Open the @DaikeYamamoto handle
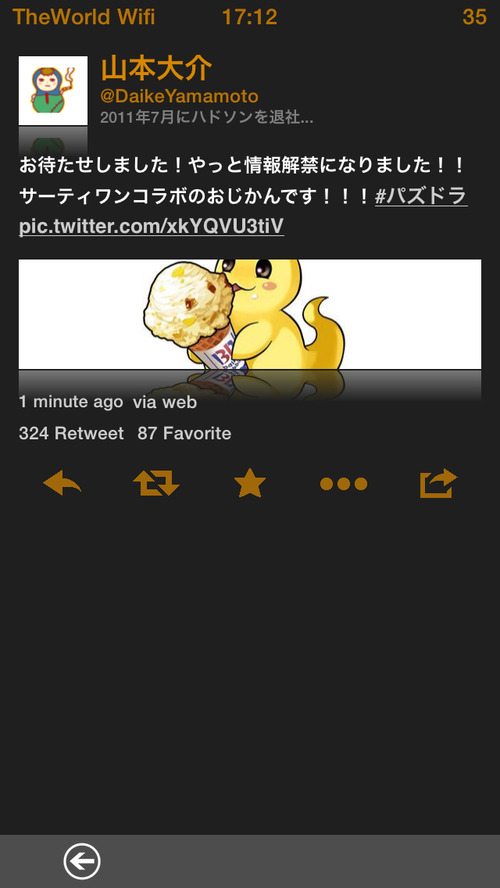 tap(179, 96)
